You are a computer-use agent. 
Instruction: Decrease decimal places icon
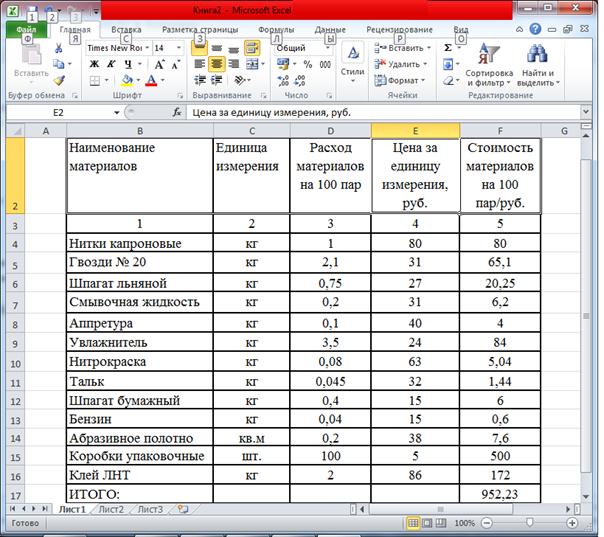tap(300, 81)
